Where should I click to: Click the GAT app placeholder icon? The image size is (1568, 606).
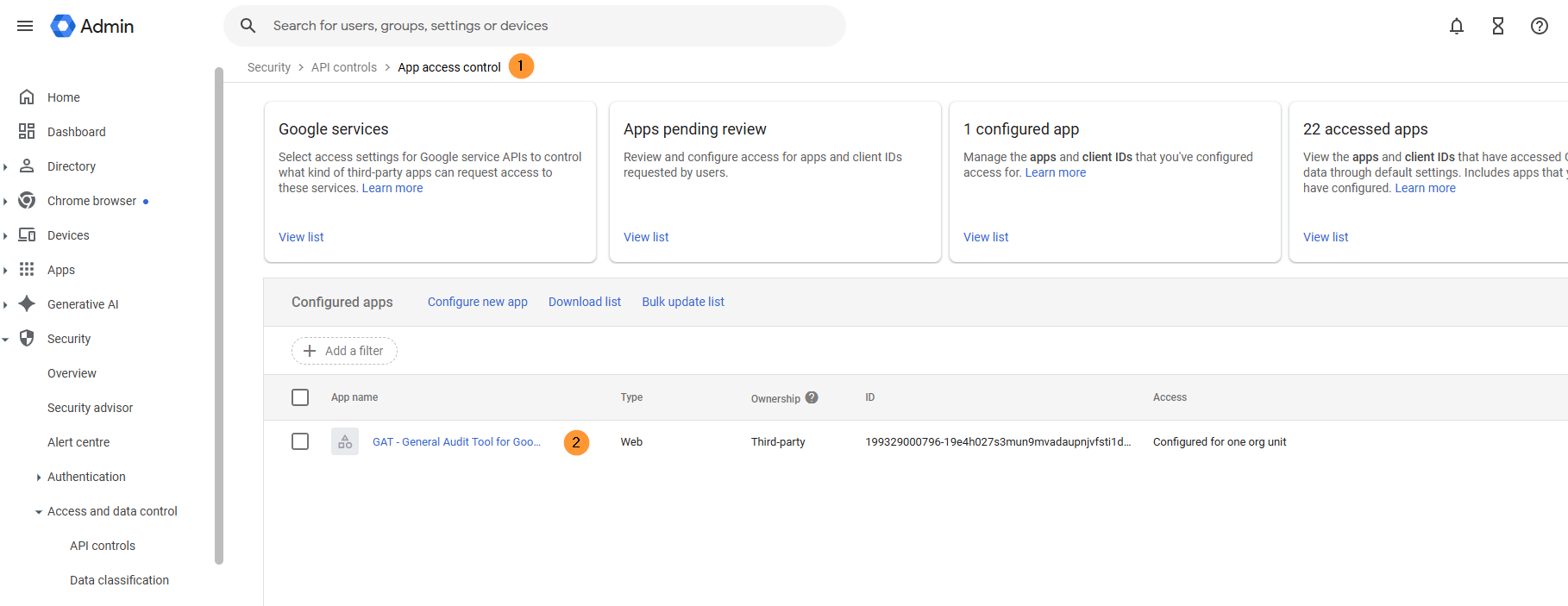[x=345, y=441]
